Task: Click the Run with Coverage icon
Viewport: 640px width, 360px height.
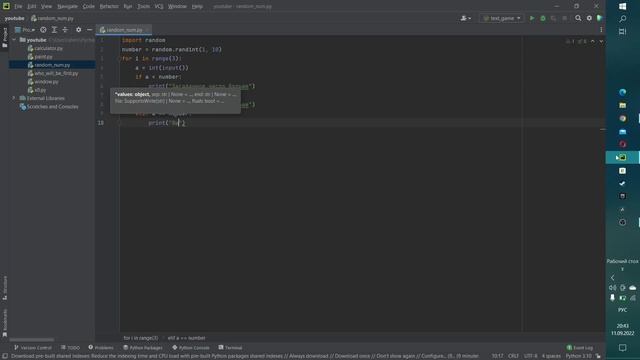Action: pyautogui.click(x=553, y=18)
